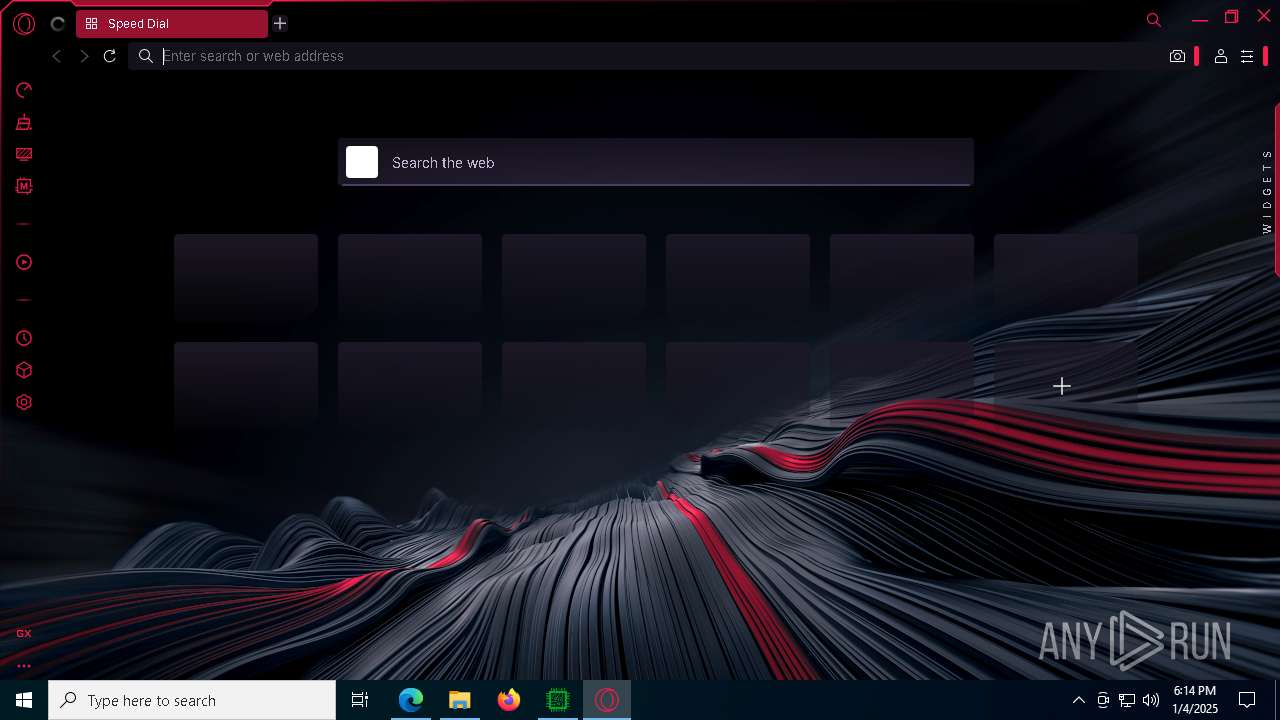The height and width of the screenshot is (720, 1280).
Task: Open the Opera GX main menu logo
Action: [24, 24]
